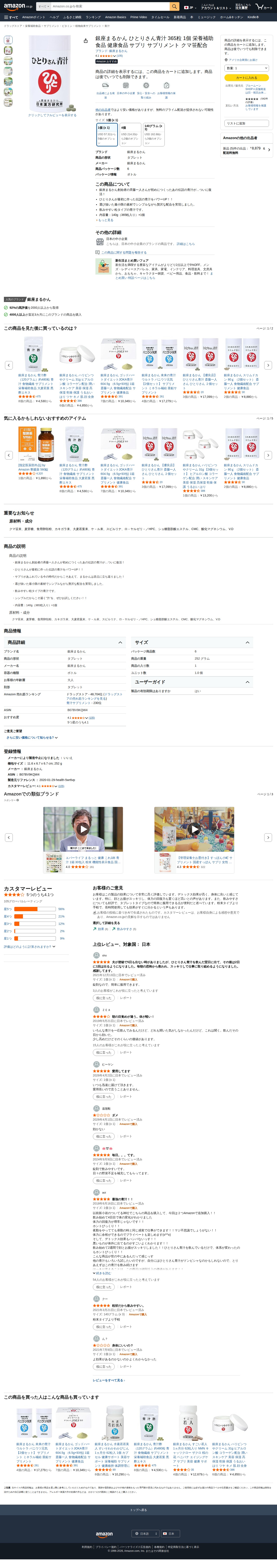Open the すべて hamburger menu
The height and width of the screenshot is (1568, 277).
click(x=11, y=17)
